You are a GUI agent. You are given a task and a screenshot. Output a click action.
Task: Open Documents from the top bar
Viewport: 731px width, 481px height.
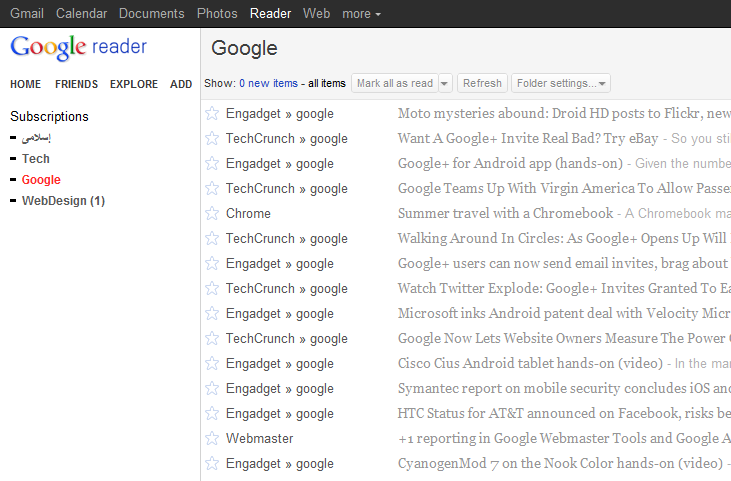[x=152, y=14]
